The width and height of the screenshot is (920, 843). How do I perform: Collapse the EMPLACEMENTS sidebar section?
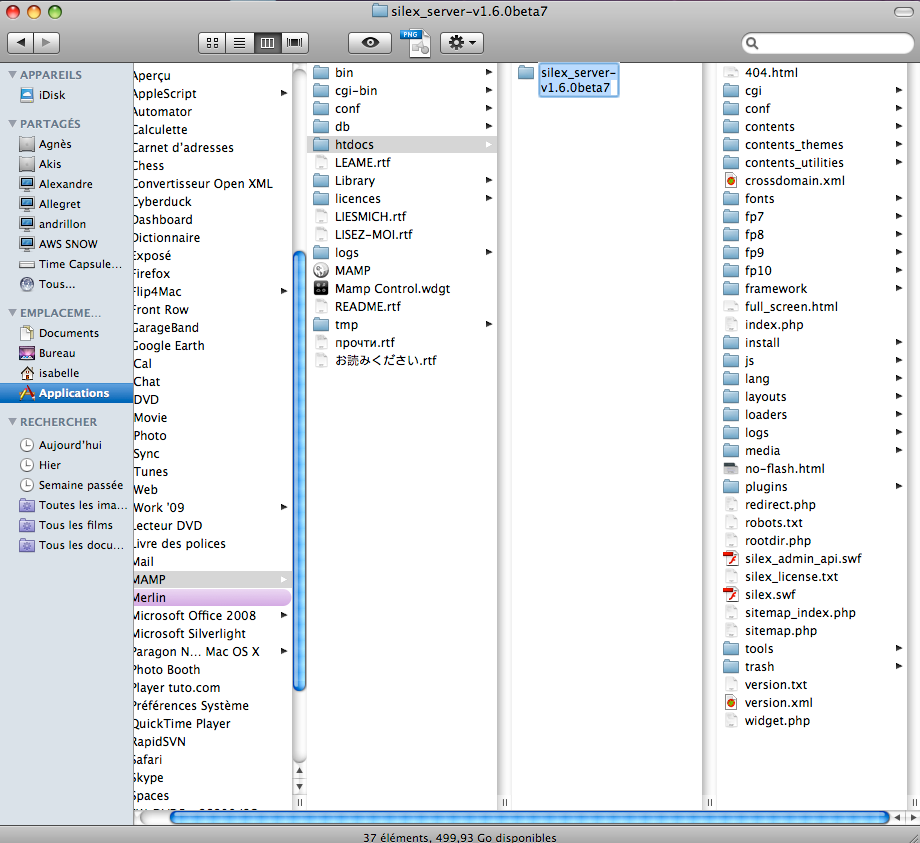pos(12,313)
